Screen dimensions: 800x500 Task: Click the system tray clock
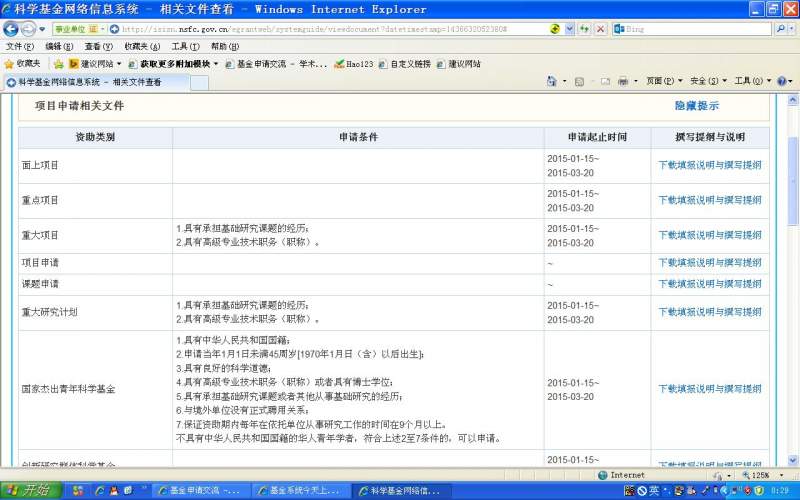click(780, 491)
